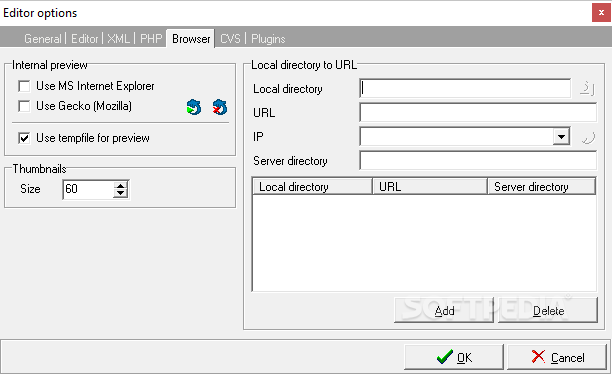This screenshot has width=612, height=375.
Task: Decrease thumbnail size with down arrow
Action: click(121, 194)
